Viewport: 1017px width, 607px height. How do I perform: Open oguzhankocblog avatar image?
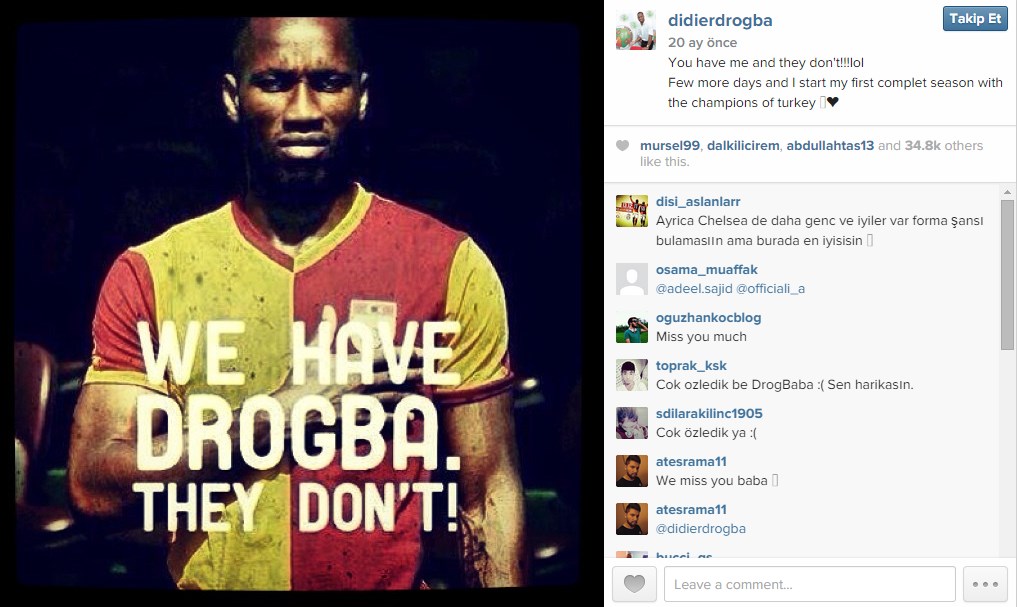point(632,327)
